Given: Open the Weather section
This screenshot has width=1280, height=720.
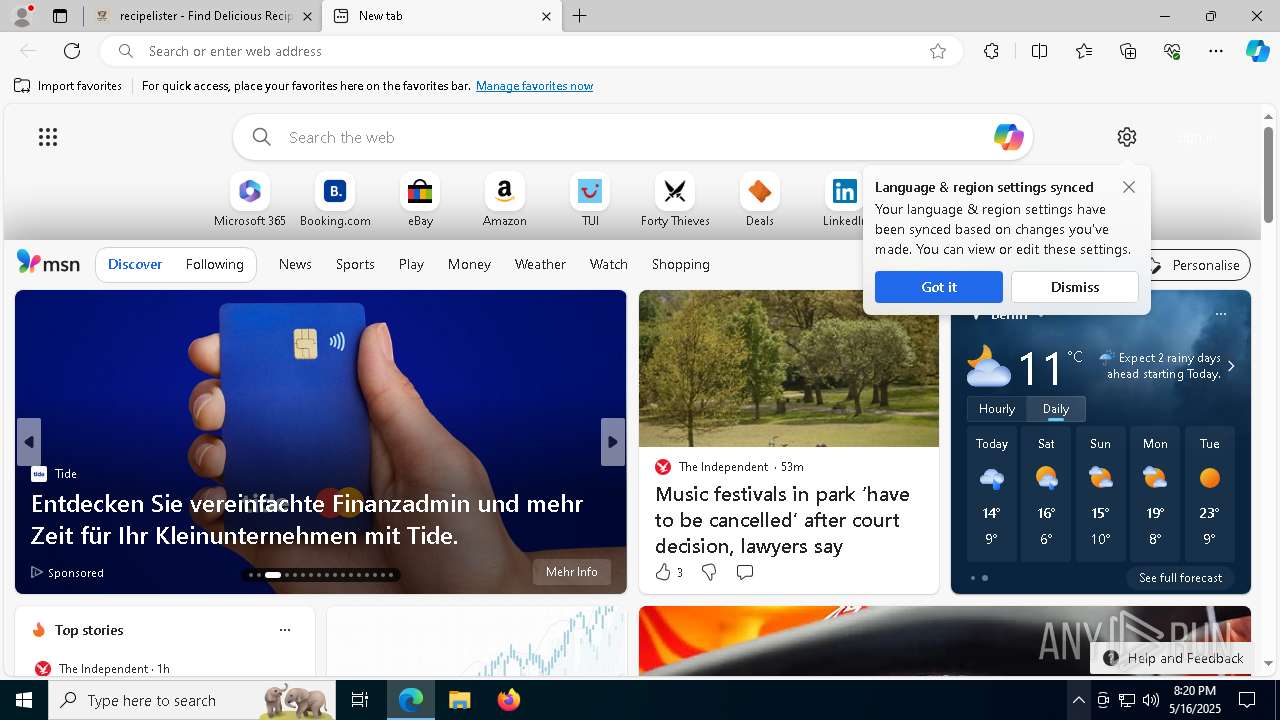Looking at the screenshot, I should 540,264.
